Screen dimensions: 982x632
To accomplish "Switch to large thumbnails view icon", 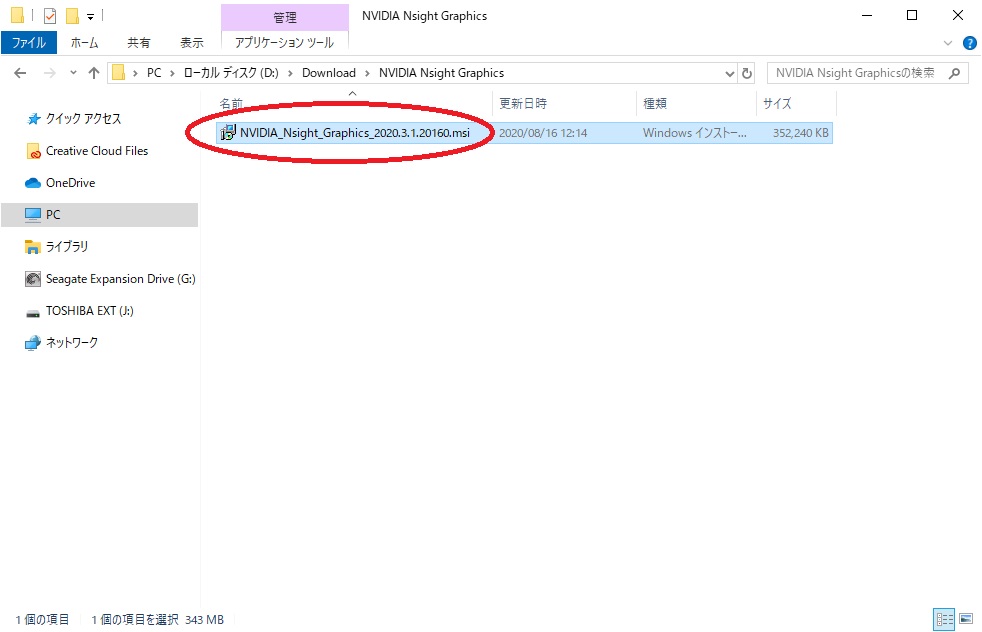I will (966, 619).
